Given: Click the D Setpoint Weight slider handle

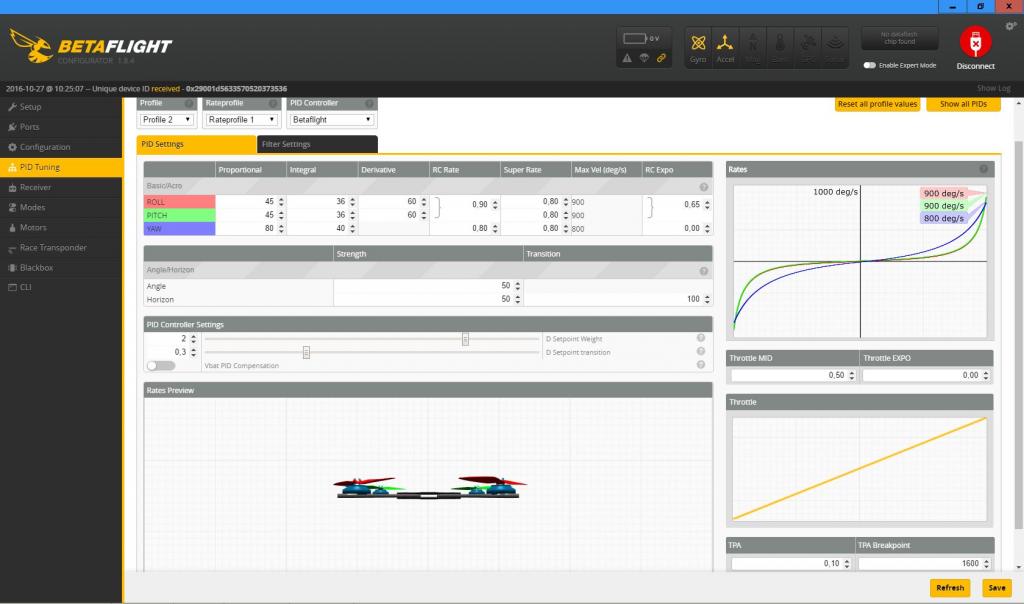Looking at the screenshot, I should pos(465,339).
